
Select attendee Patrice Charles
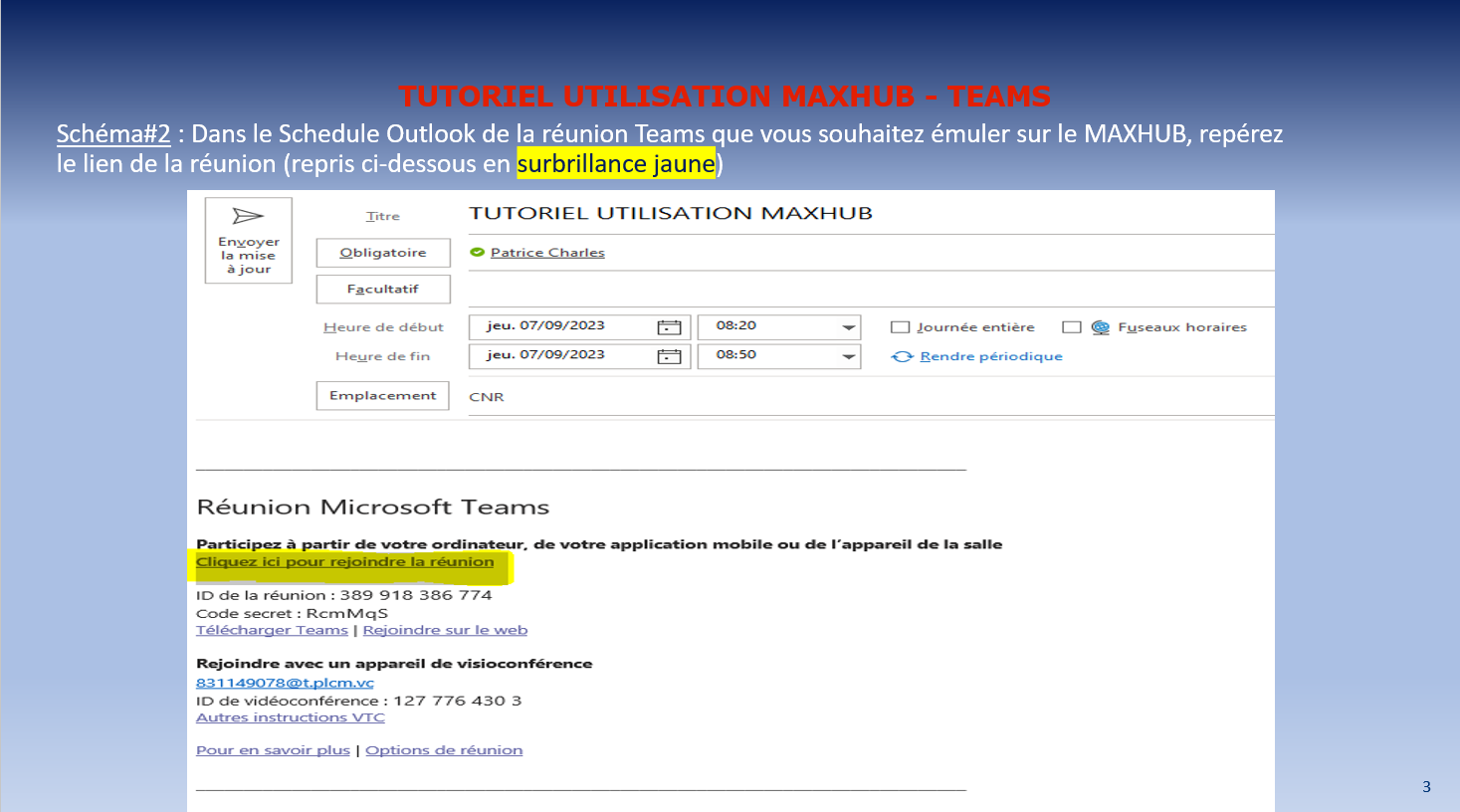pyautogui.click(x=547, y=253)
